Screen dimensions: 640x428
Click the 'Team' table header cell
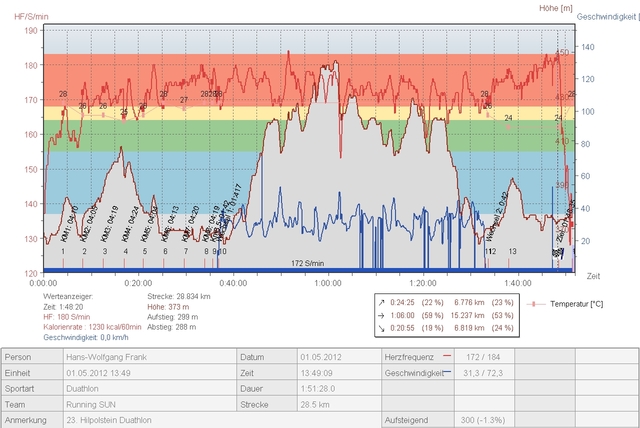click(33, 405)
